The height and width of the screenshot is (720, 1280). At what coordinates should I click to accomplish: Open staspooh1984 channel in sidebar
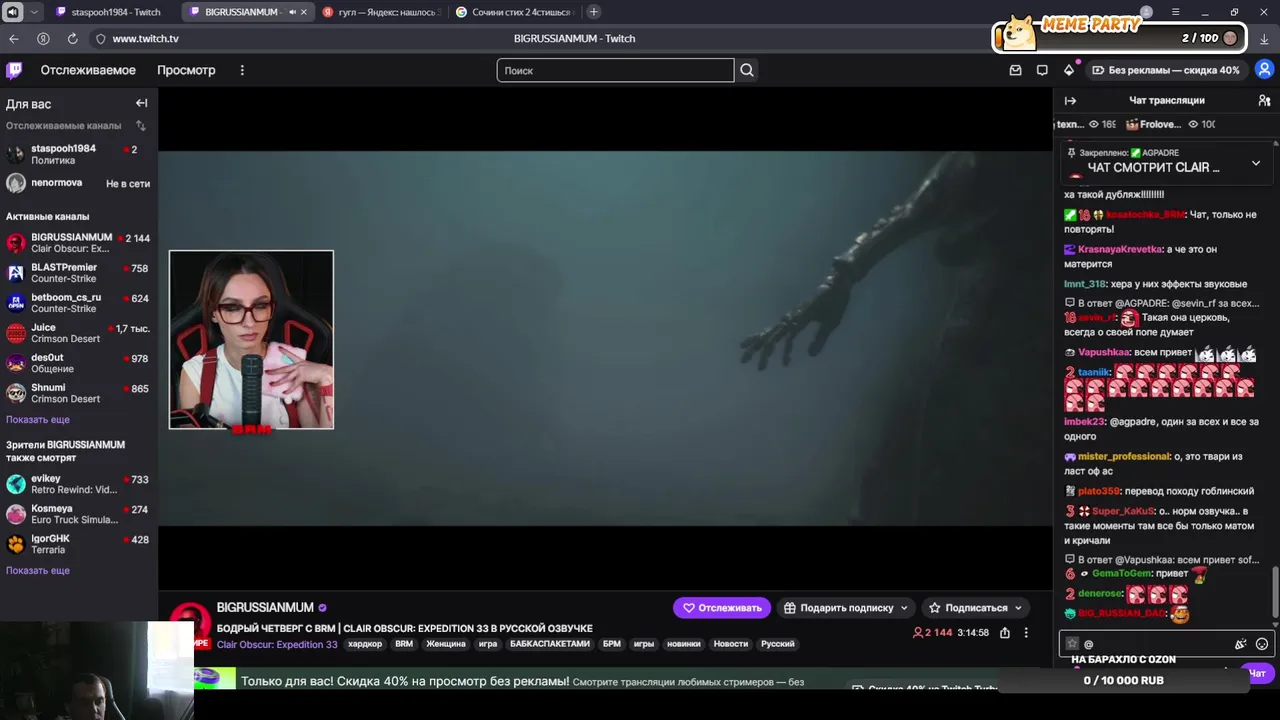(78, 154)
